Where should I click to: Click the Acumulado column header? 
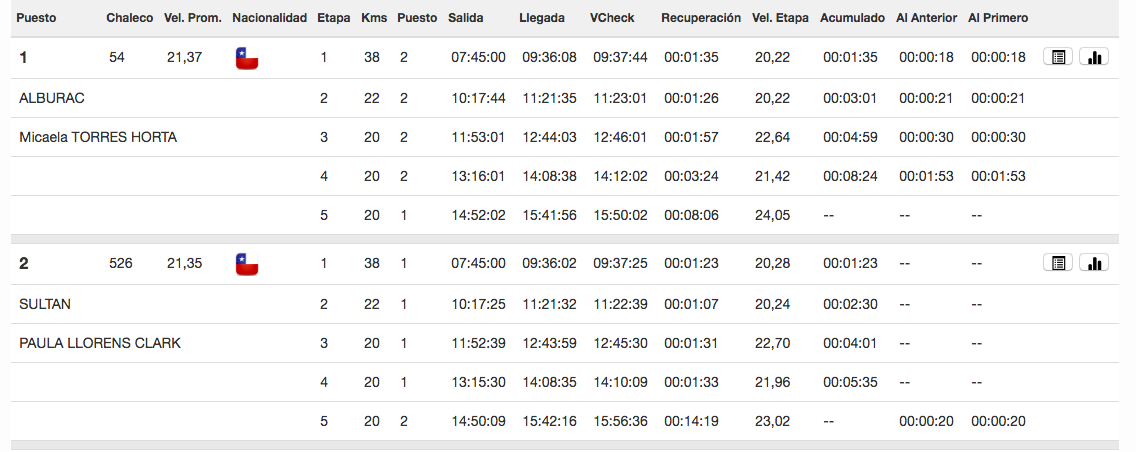(x=852, y=18)
